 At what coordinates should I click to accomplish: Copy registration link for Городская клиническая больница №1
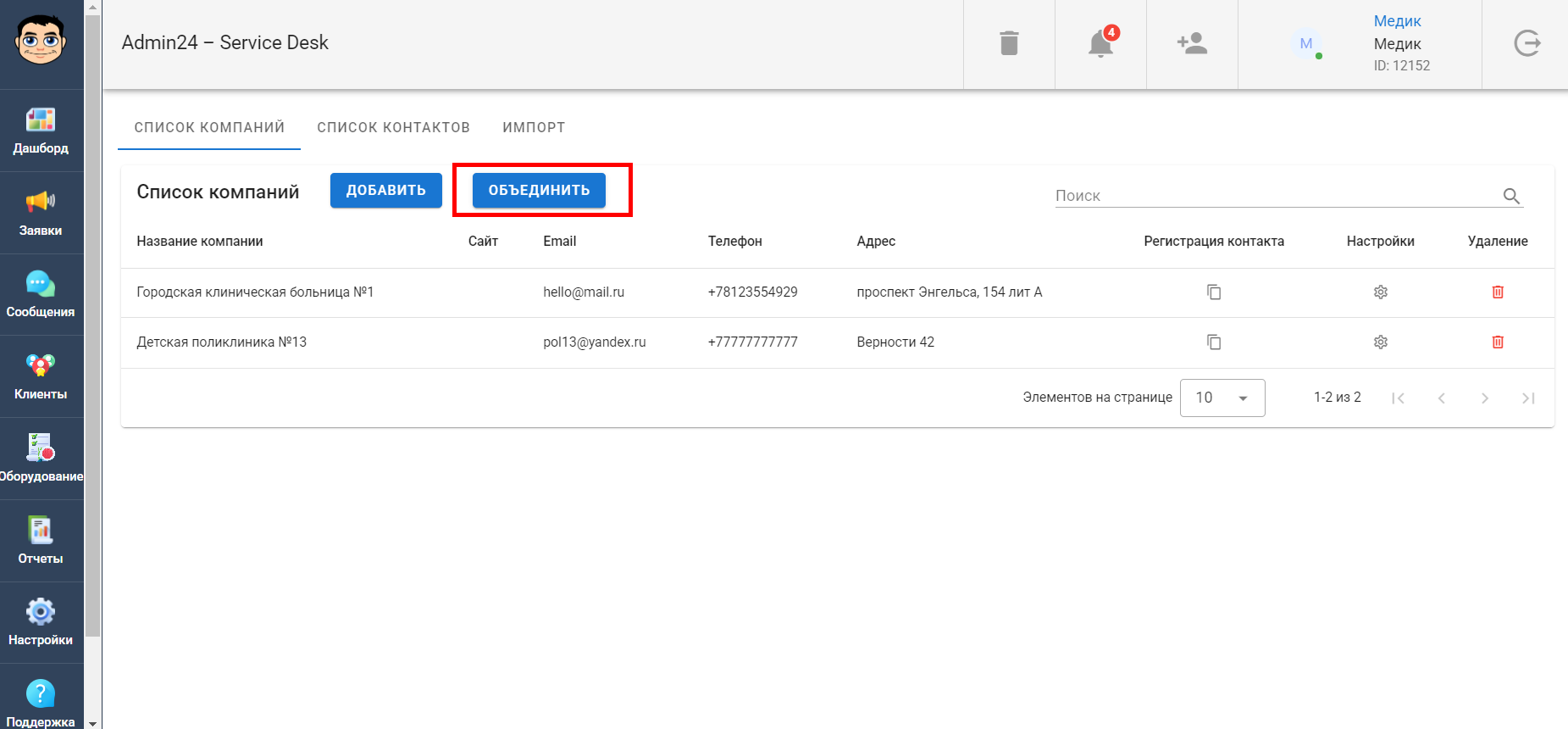pyautogui.click(x=1214, y=292)
